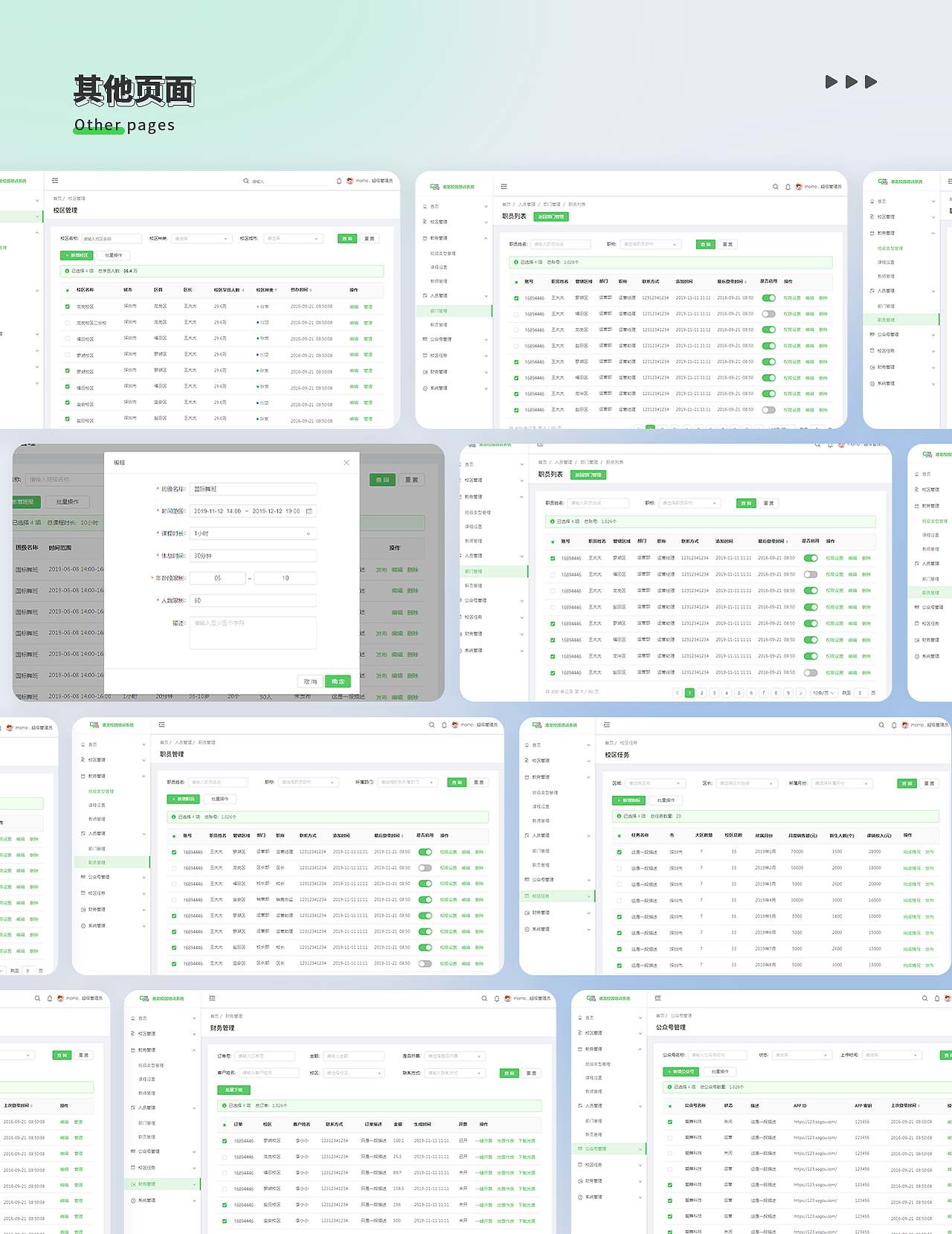Click 新增职员 button on 职员管理 page
This screenshot has width=952, height=1234.
click(x=183, y=799)
